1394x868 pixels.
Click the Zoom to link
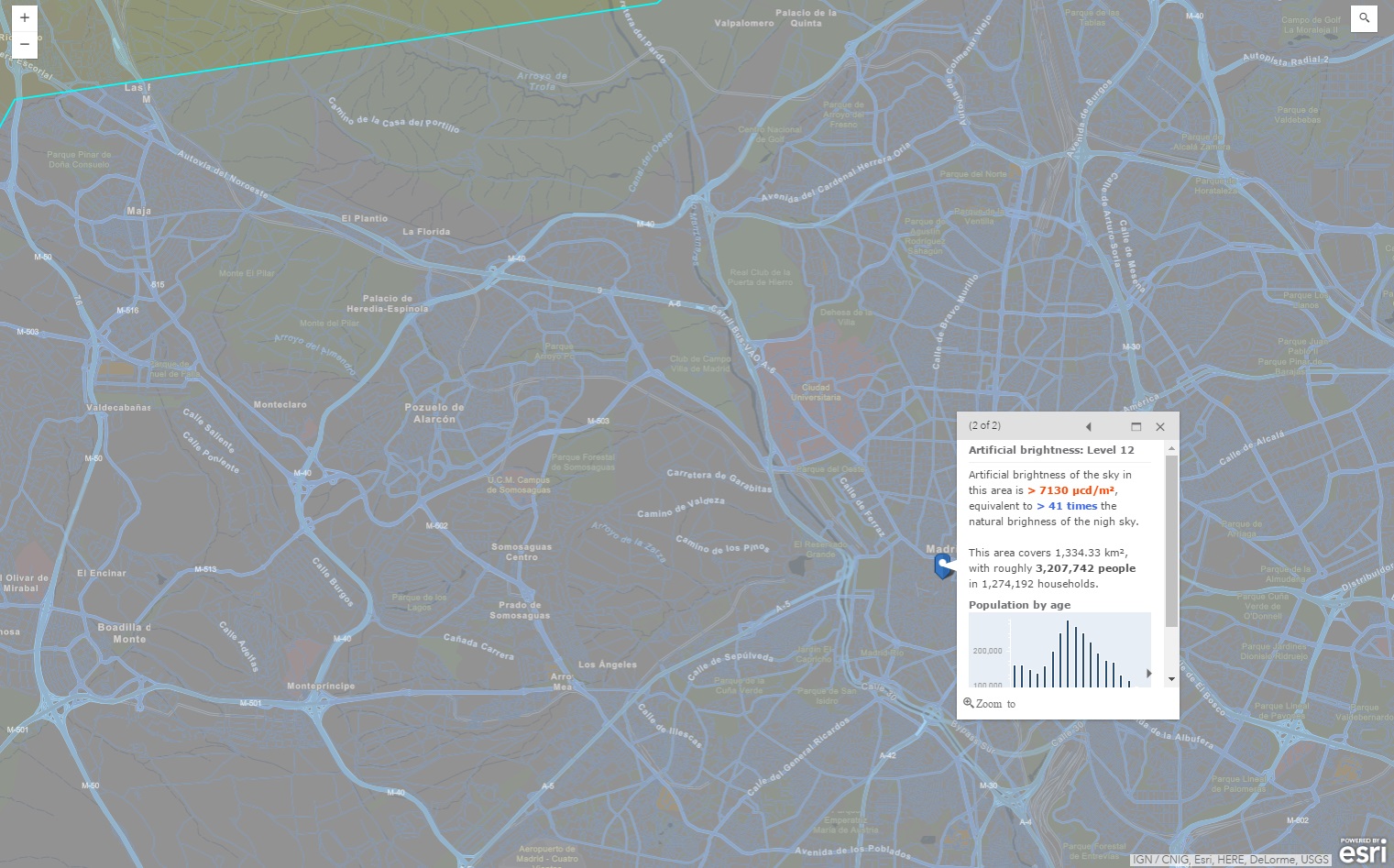tap(995, 704)
